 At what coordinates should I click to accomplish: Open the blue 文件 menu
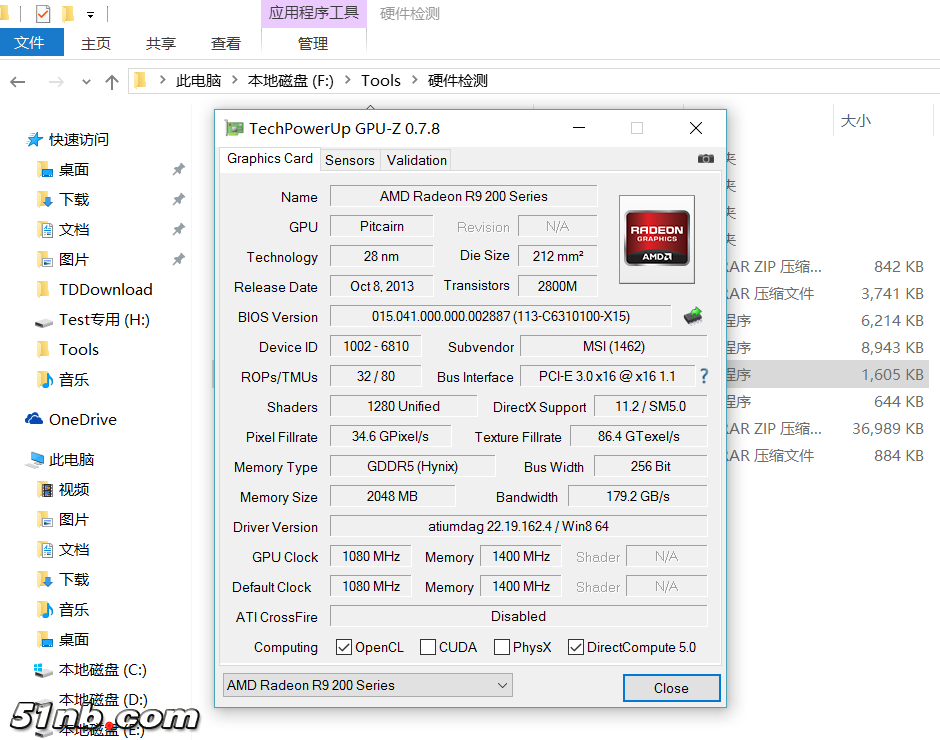tap(30, 43)
